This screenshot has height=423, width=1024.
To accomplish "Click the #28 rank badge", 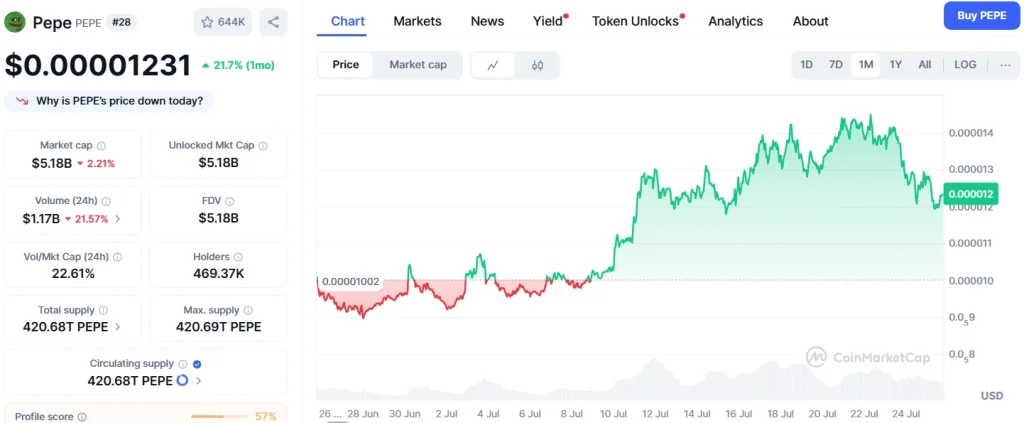I will pyautogui.click(x=121, y=22).
